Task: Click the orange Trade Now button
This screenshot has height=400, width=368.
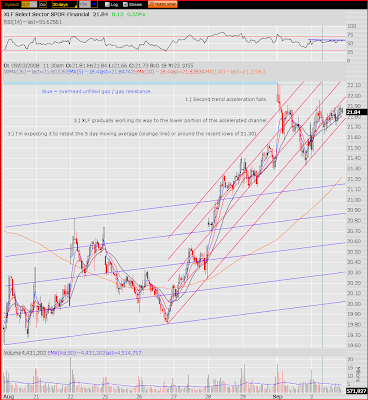Action: coord(163,5)
